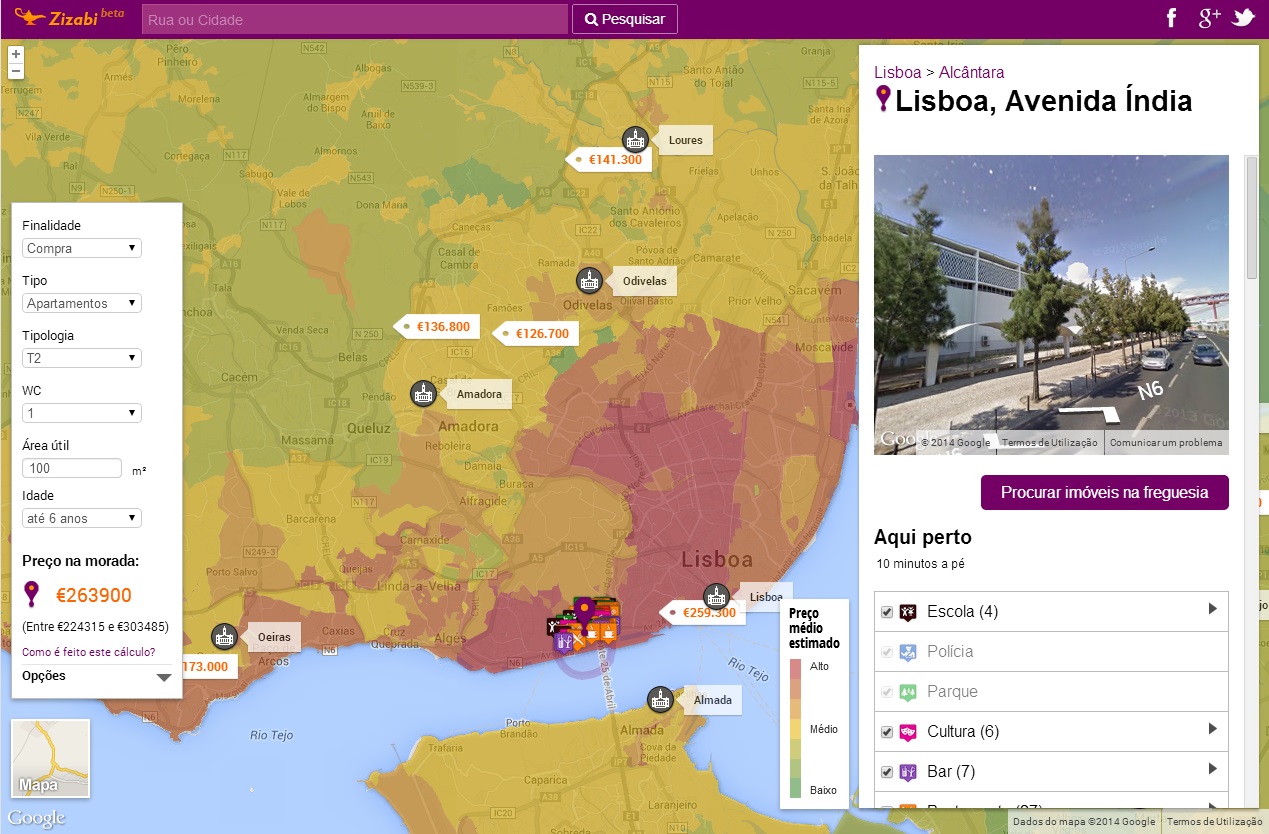Screen dimensions: 1269x834
Task: Click the Loures name label
Action: (x=685, y=140)
